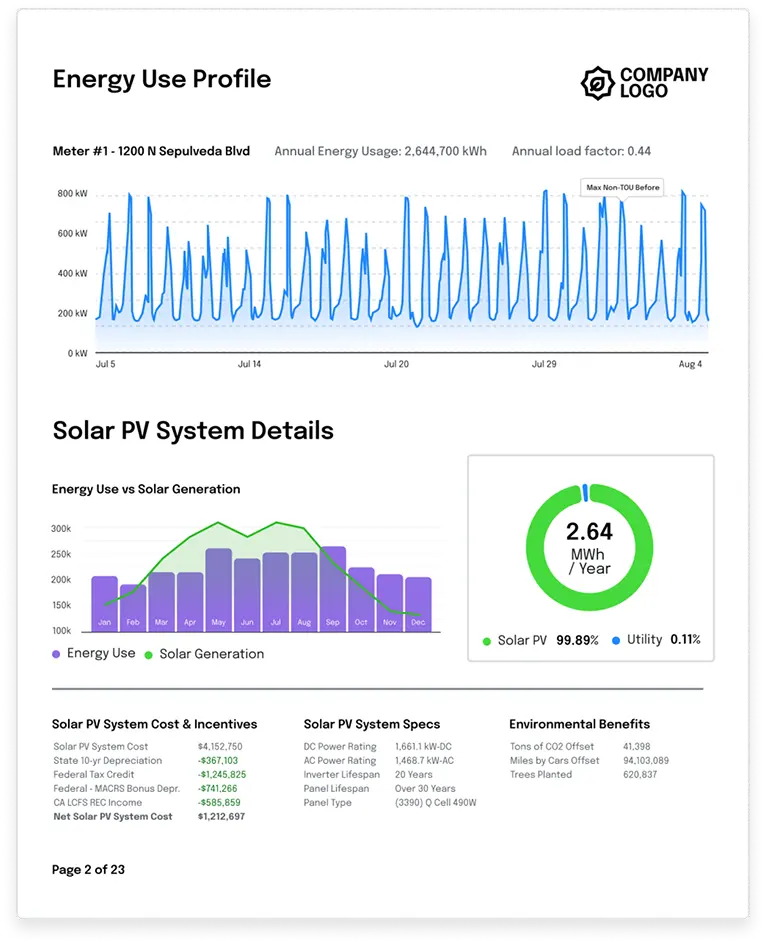766x944 pixels.
Task: Click the Annual Energy Usage text
Action: point(380,152)
